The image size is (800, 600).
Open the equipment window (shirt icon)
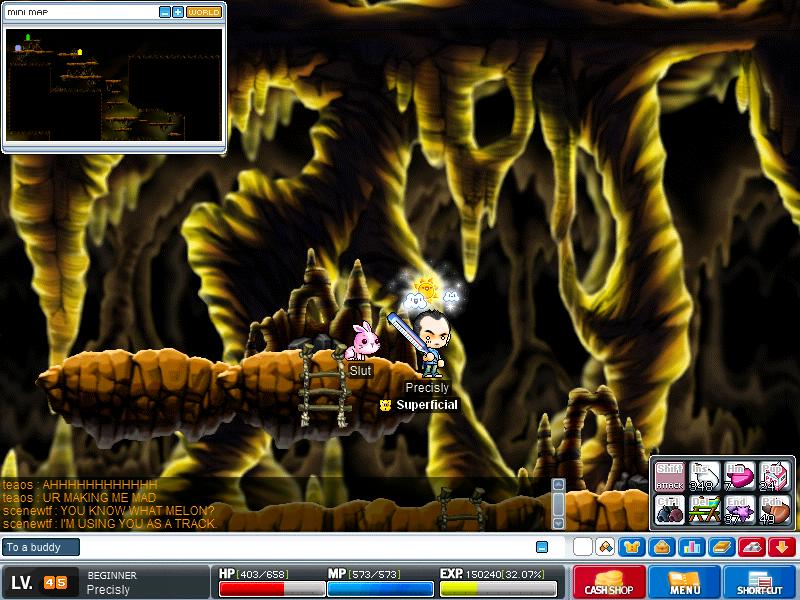point(632,547)
